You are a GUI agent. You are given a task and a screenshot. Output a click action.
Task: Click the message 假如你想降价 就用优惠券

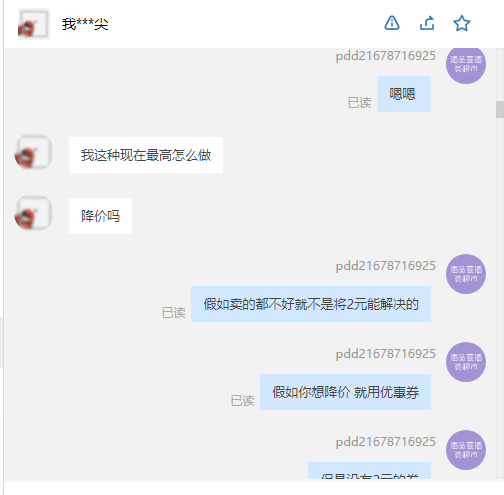(x=345, y=392)
